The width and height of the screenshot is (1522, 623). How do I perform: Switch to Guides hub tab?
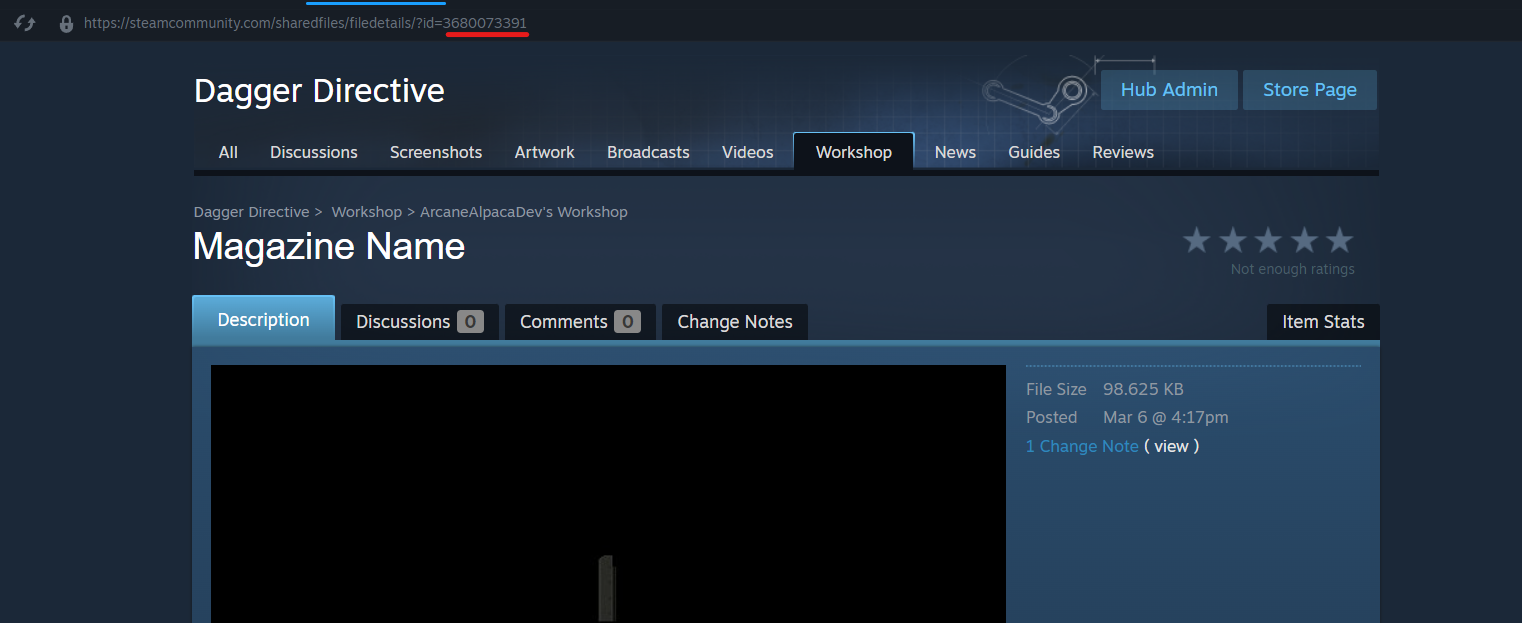click(1034, 152)
